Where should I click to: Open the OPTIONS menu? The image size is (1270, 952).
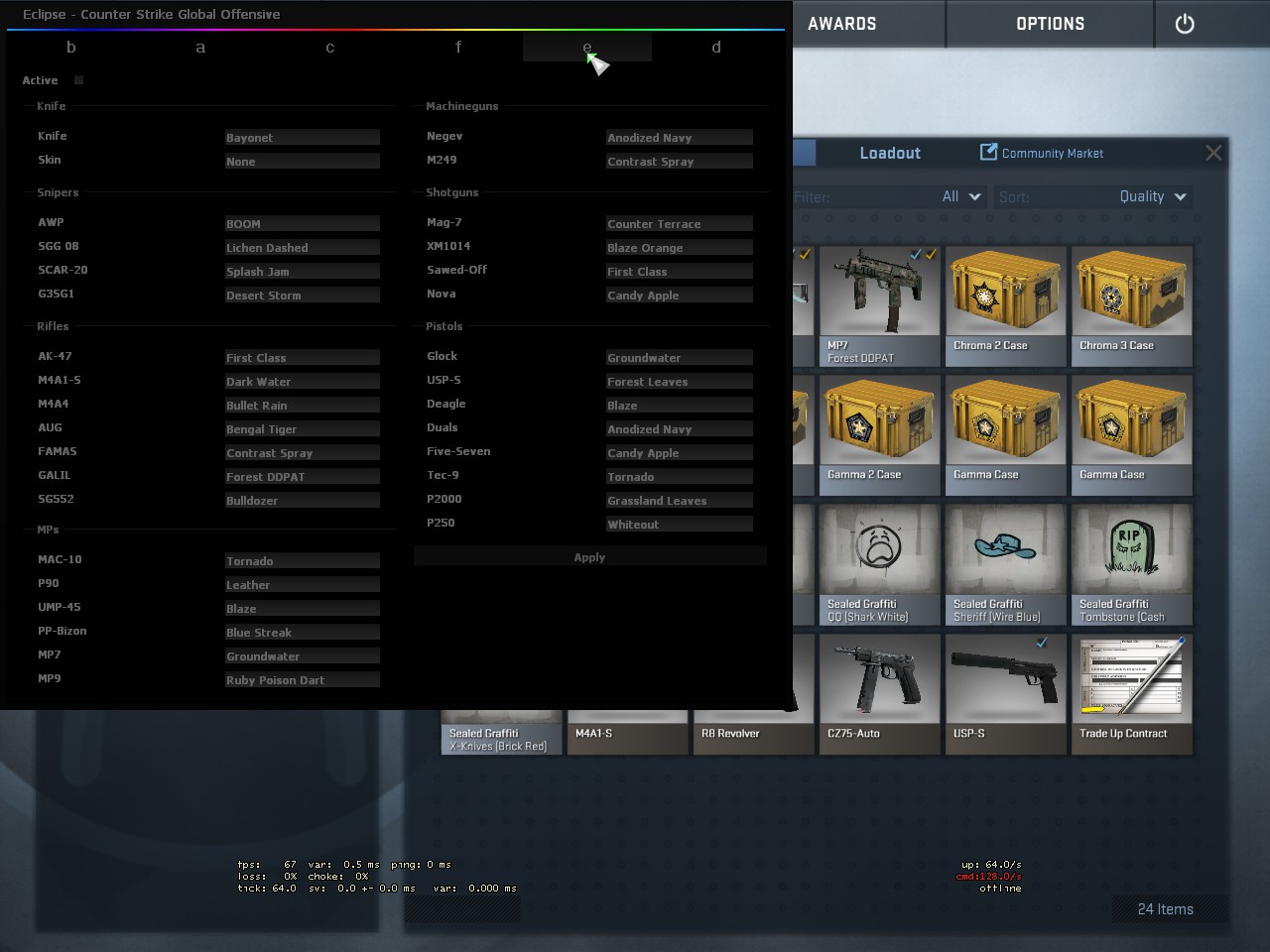click(1050, 24)
